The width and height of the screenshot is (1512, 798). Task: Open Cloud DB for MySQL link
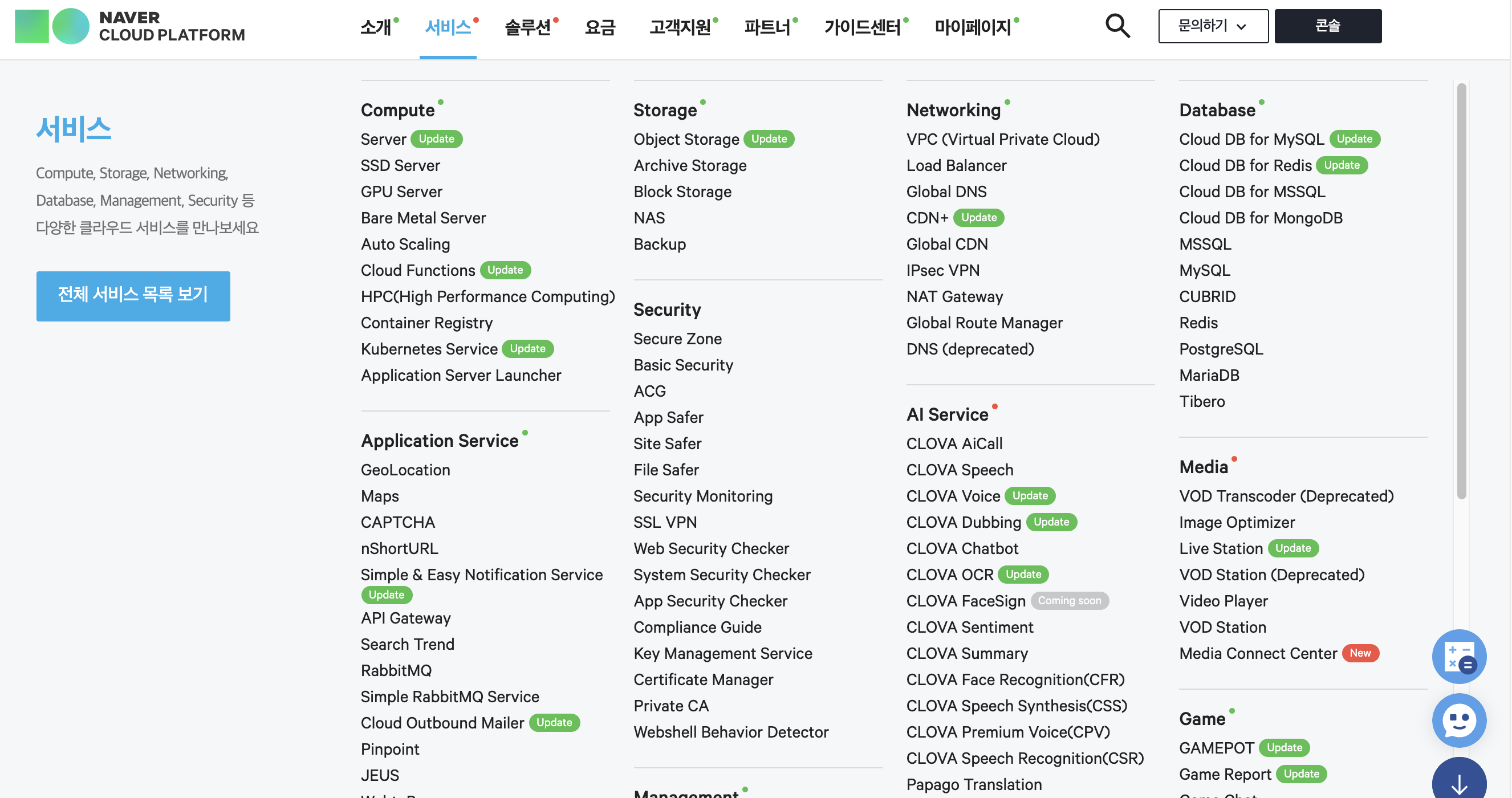[1251, 139]
